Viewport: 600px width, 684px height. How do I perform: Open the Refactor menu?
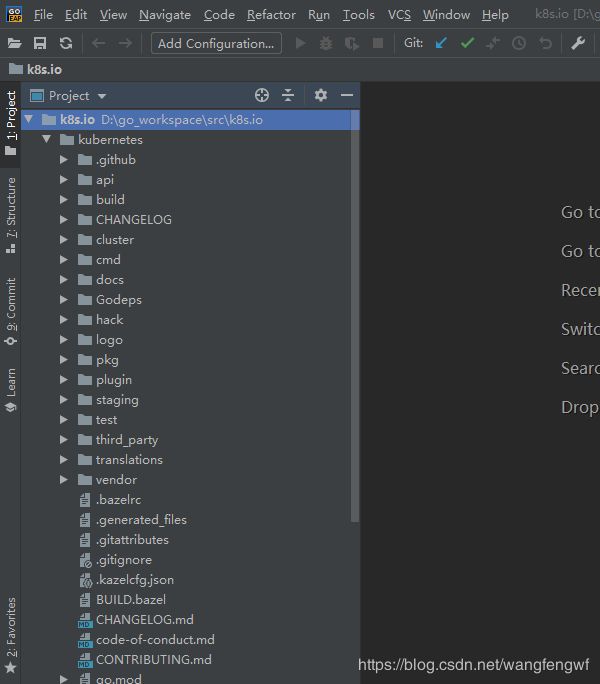[x=271, y=15]
